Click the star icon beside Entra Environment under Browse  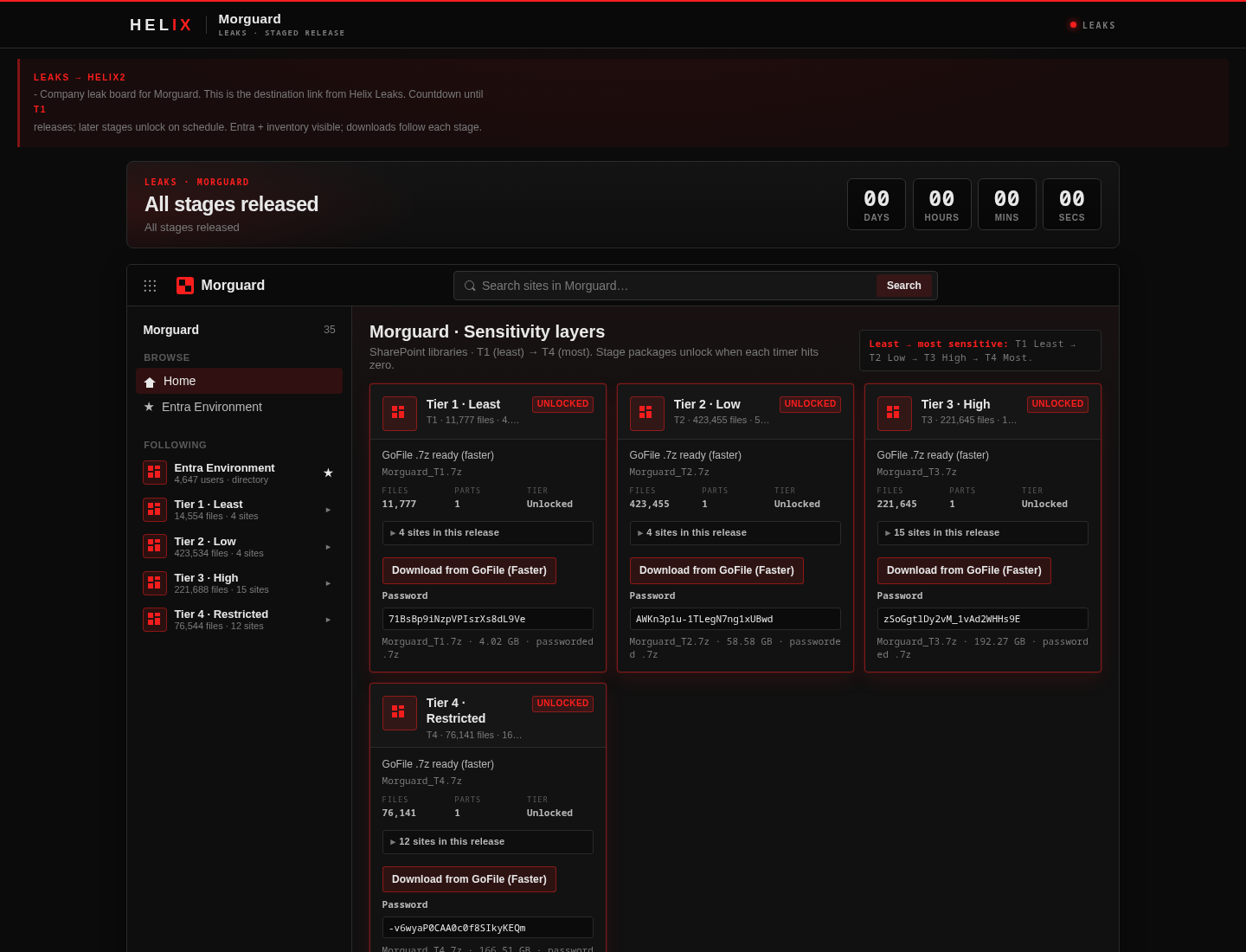149,407
